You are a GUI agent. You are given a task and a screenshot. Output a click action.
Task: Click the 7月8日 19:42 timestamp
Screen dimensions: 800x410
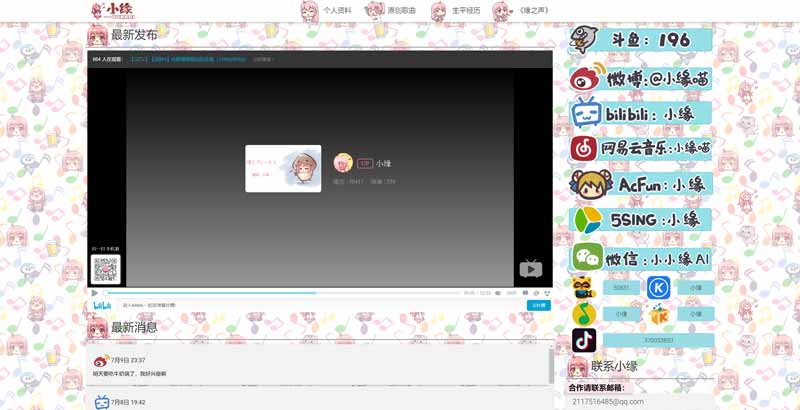coord(129,402)
